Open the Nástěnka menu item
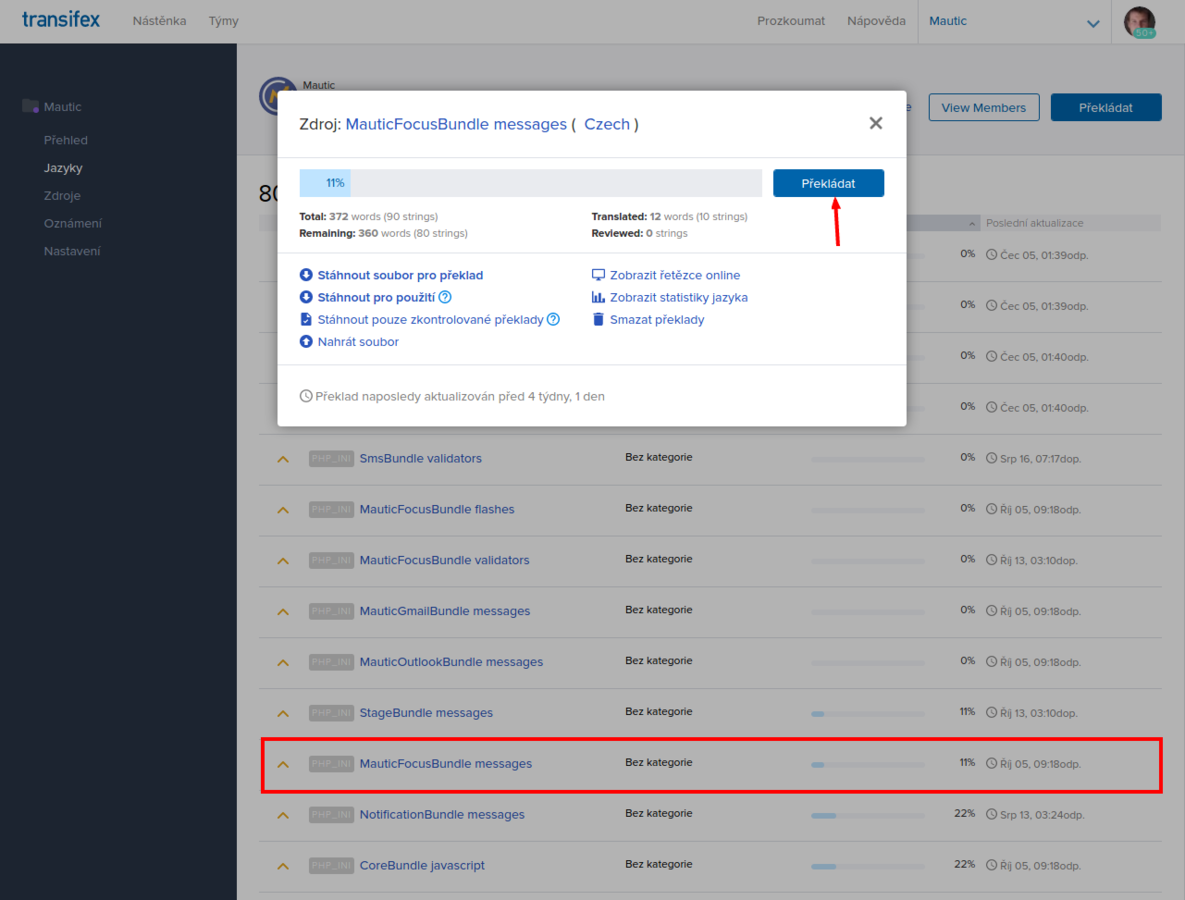 [x=159, y=21]
